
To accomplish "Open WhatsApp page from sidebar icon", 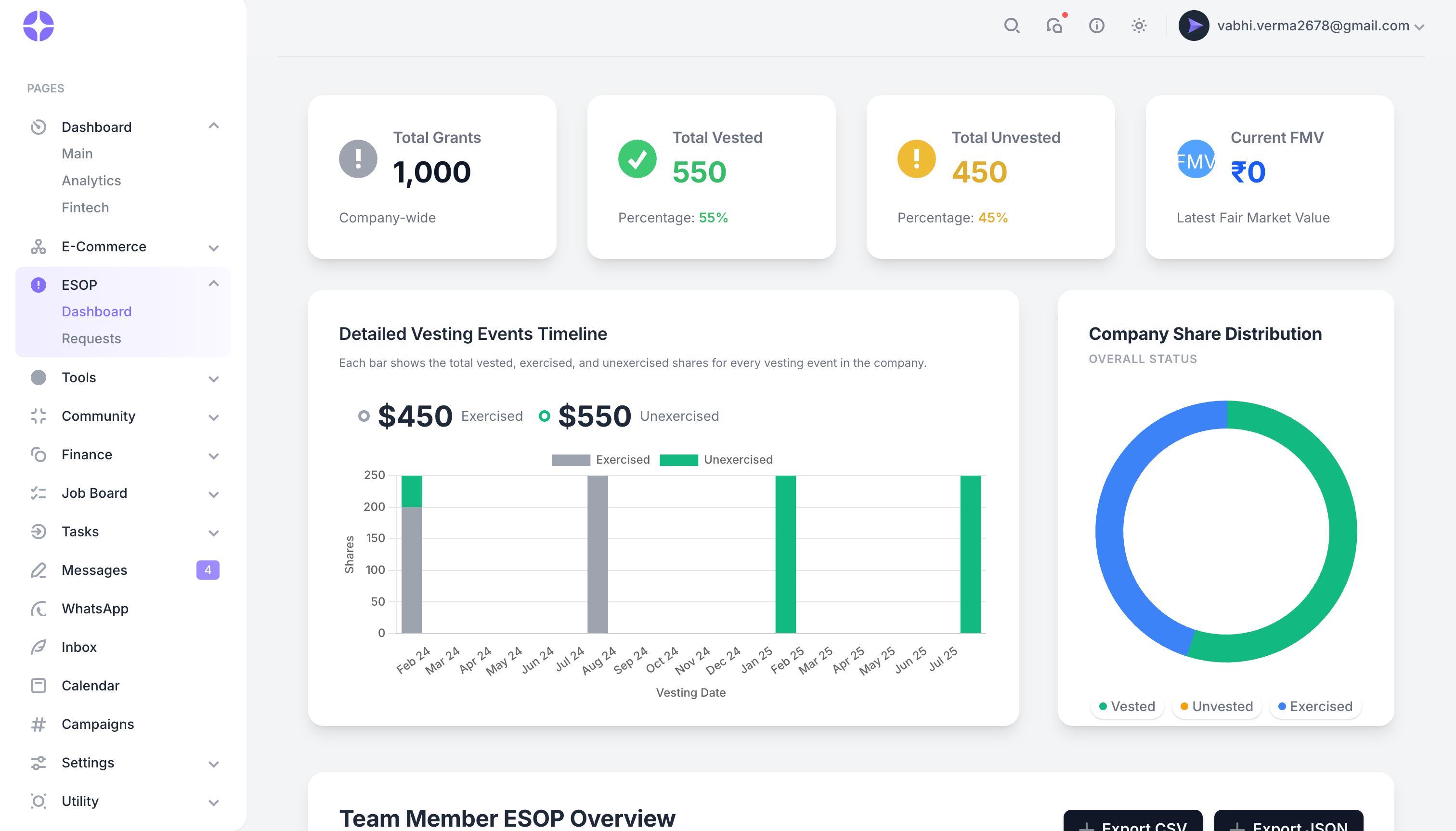I will pyautogui.click(x=38, y=609).
